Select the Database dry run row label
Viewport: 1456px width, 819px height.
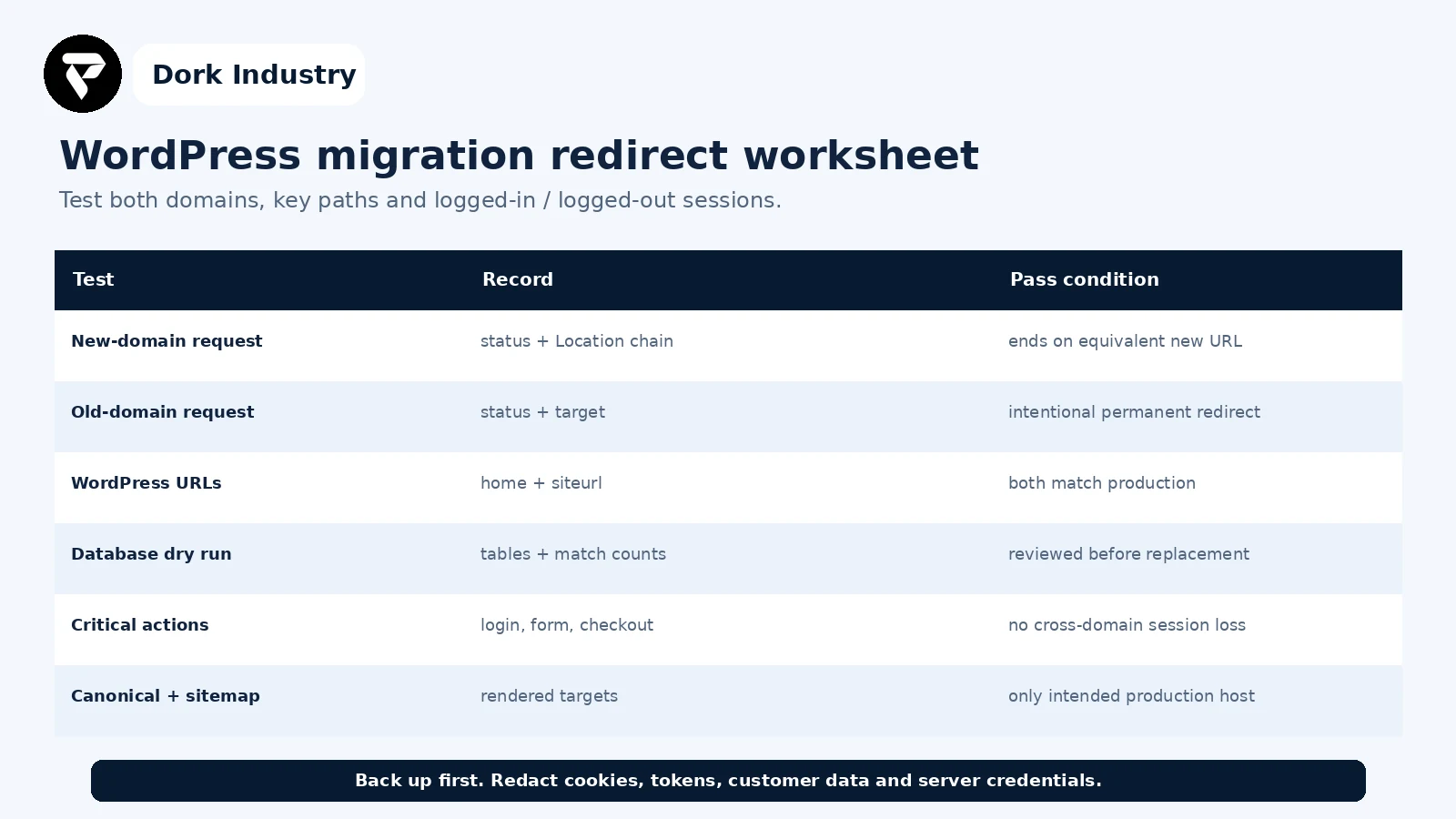[x=151, y=554]
